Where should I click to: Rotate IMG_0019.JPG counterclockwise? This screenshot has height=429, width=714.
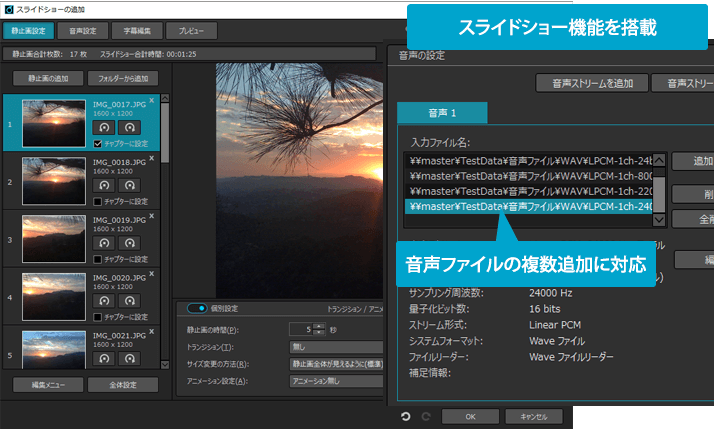point(104,243)
